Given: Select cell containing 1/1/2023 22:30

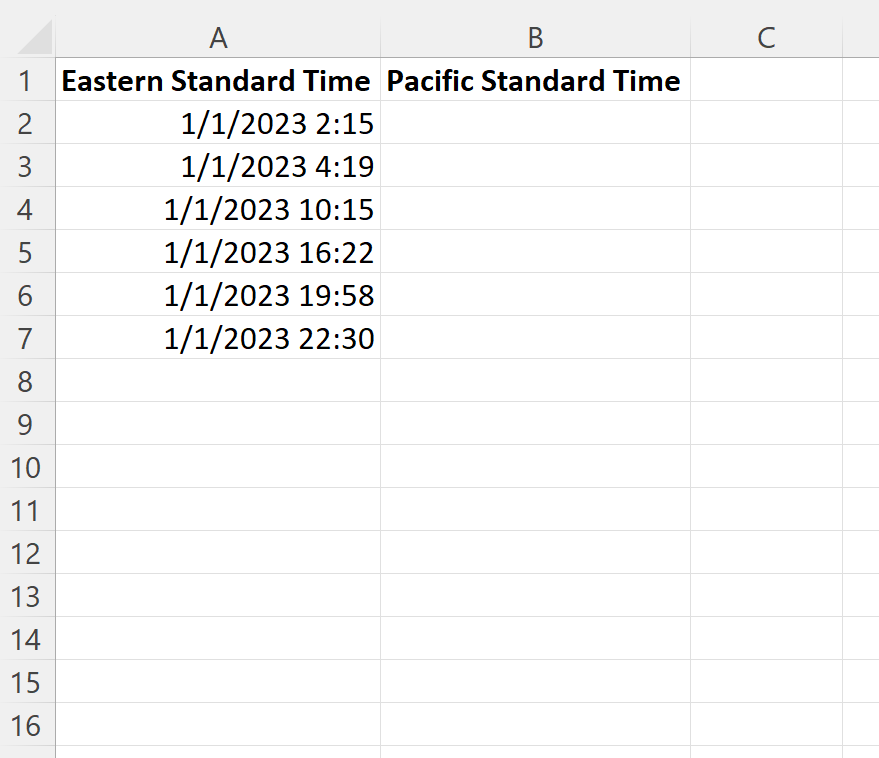Looking at the screenshot, I should tap(218, 338).
